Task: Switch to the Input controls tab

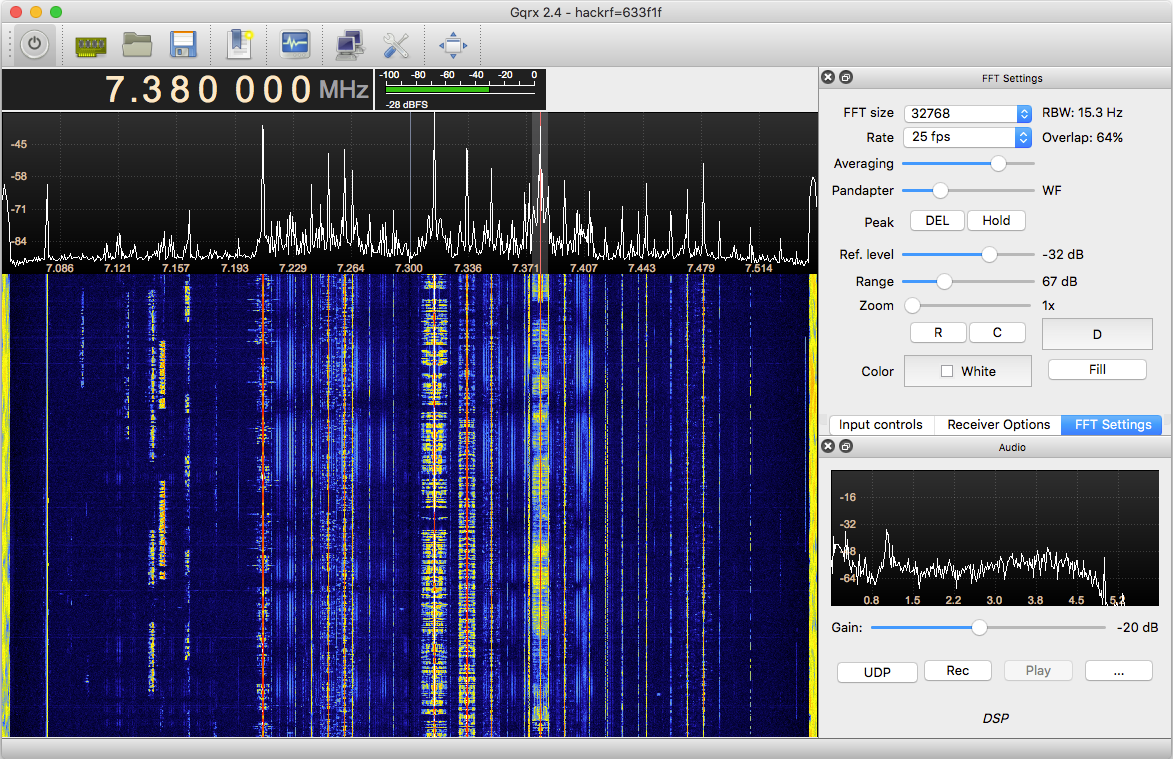Action: tap(881, 425)
